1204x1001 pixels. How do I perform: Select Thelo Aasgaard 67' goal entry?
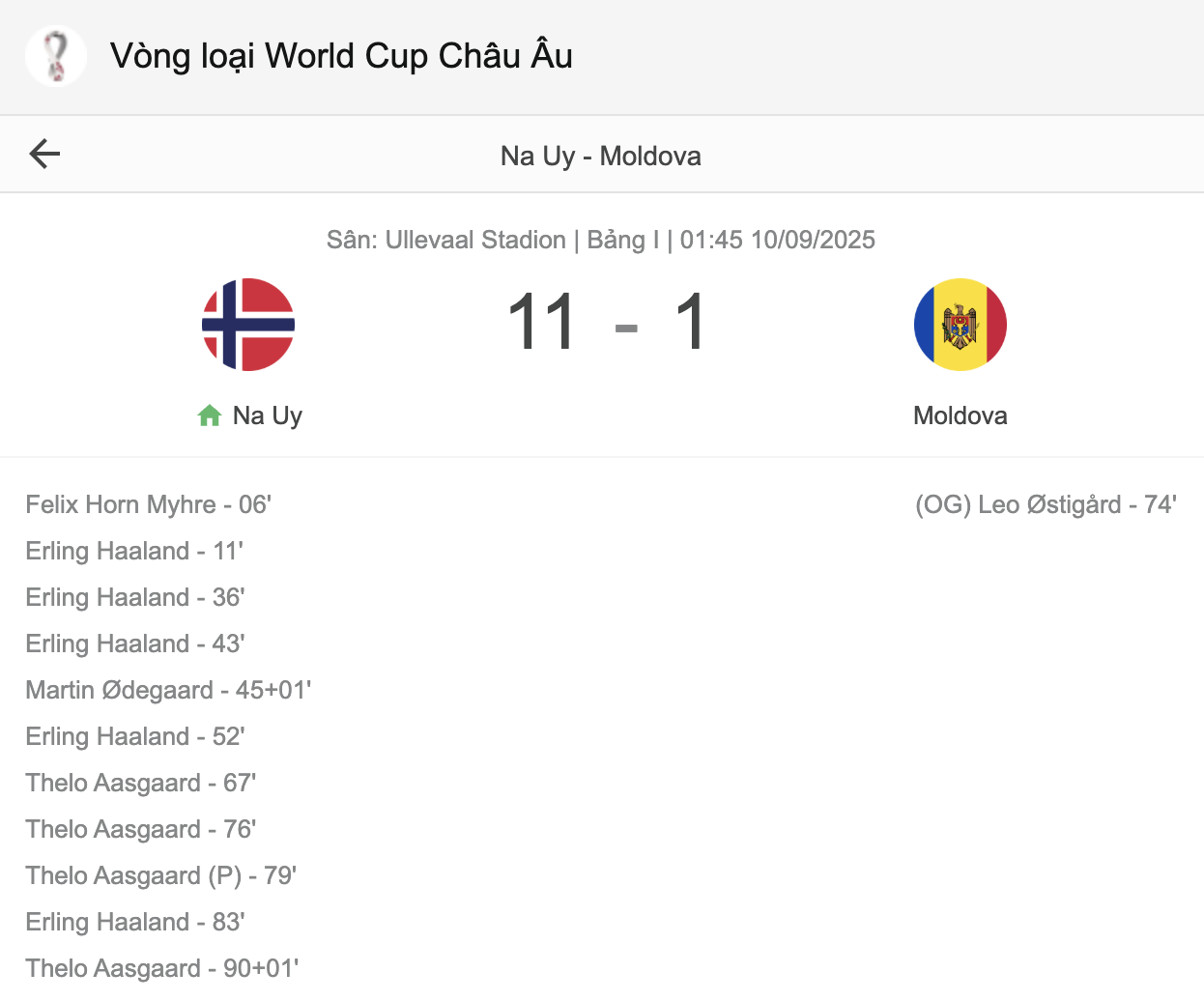click(x=141, y=783)
